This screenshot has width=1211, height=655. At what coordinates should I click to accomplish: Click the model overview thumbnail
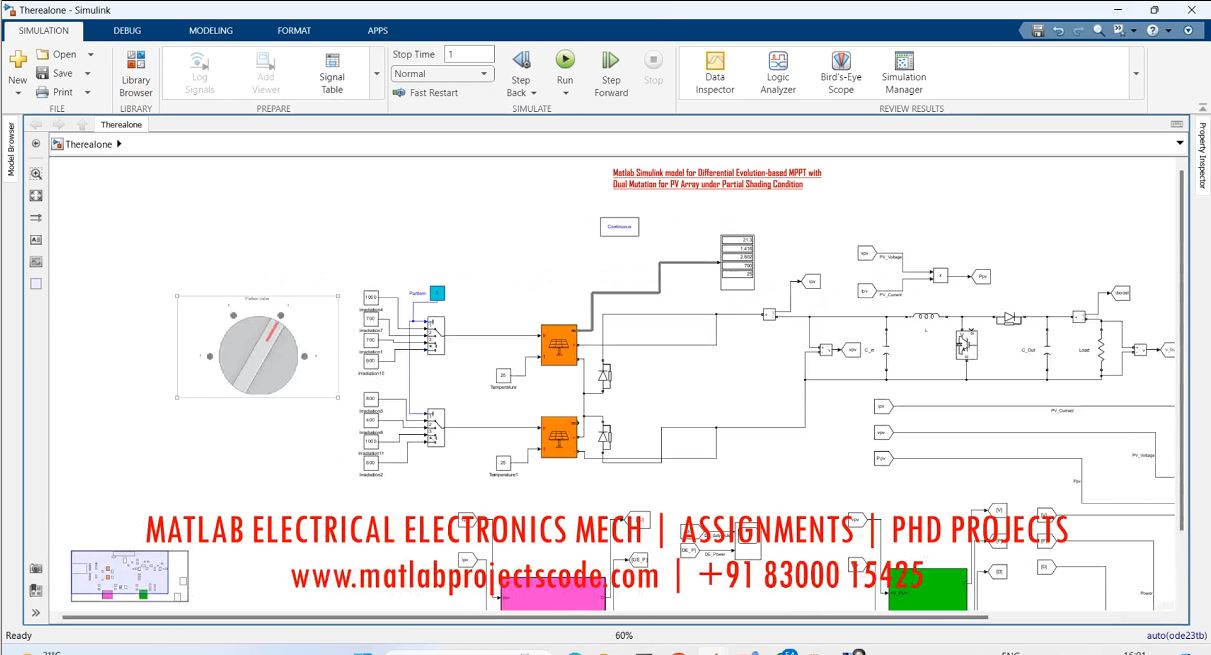(129, 577)
